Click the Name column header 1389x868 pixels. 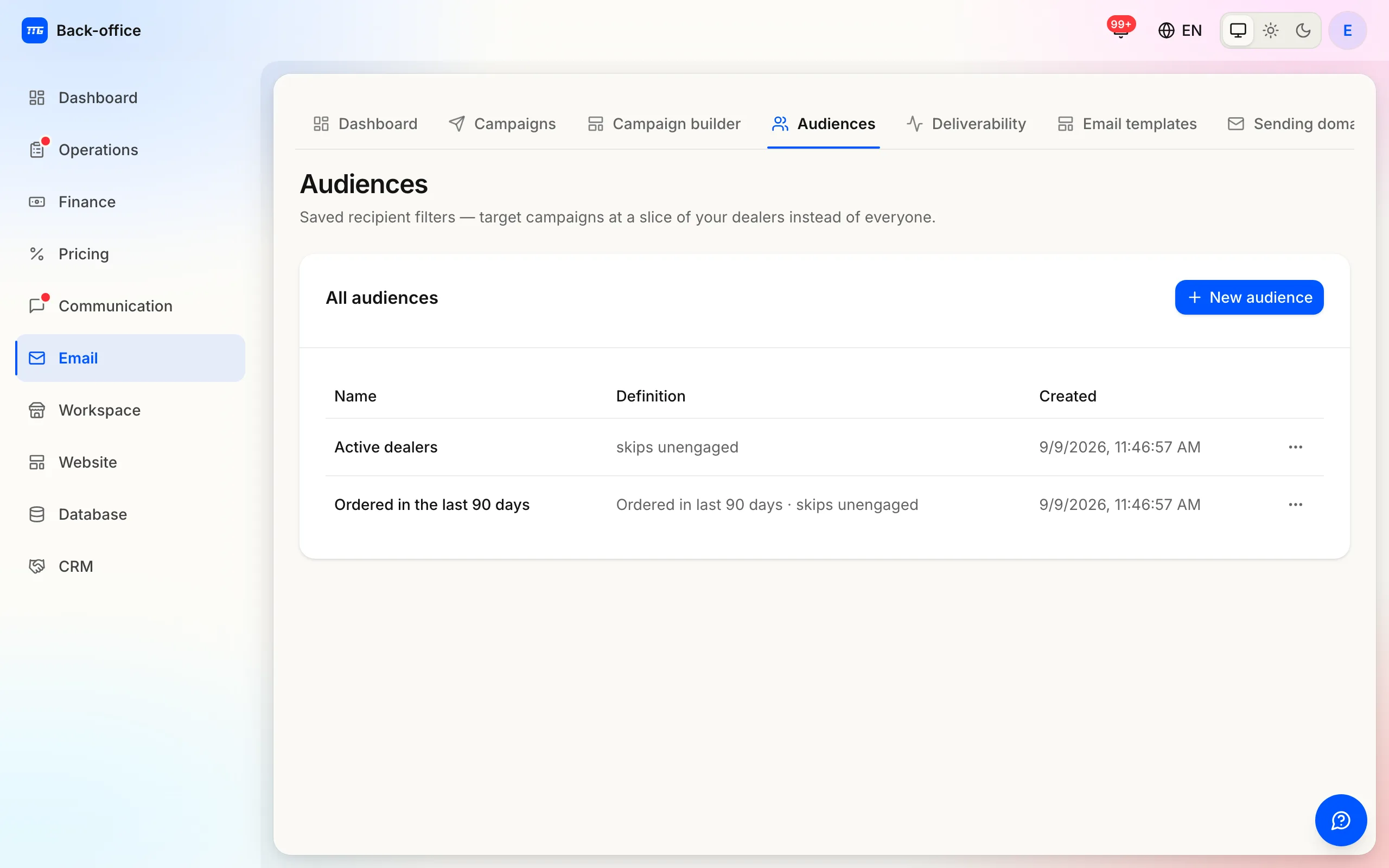click(x=355, y=396)
